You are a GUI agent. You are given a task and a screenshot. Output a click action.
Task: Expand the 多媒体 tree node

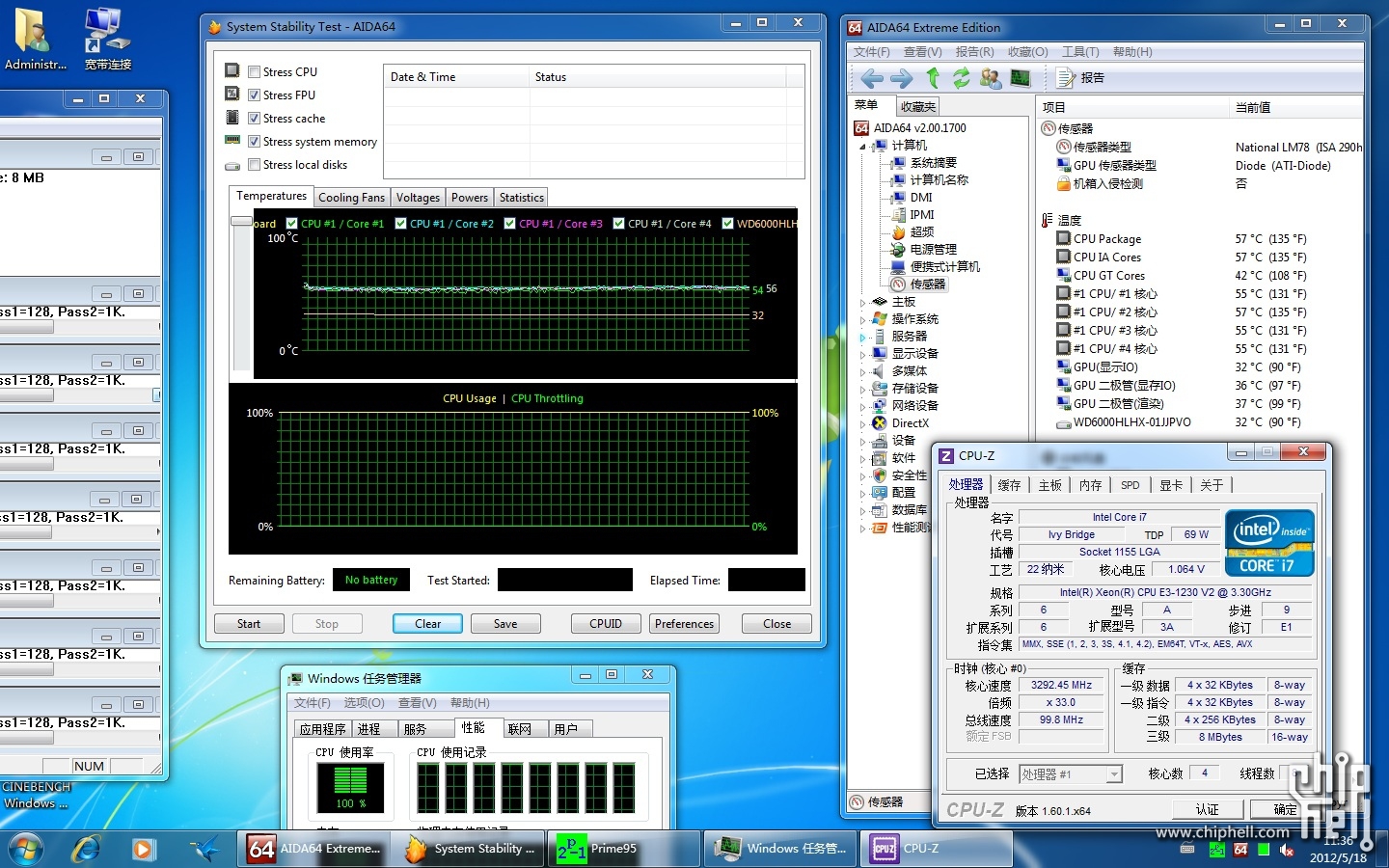pyautogui.click(x=863, y=372)
